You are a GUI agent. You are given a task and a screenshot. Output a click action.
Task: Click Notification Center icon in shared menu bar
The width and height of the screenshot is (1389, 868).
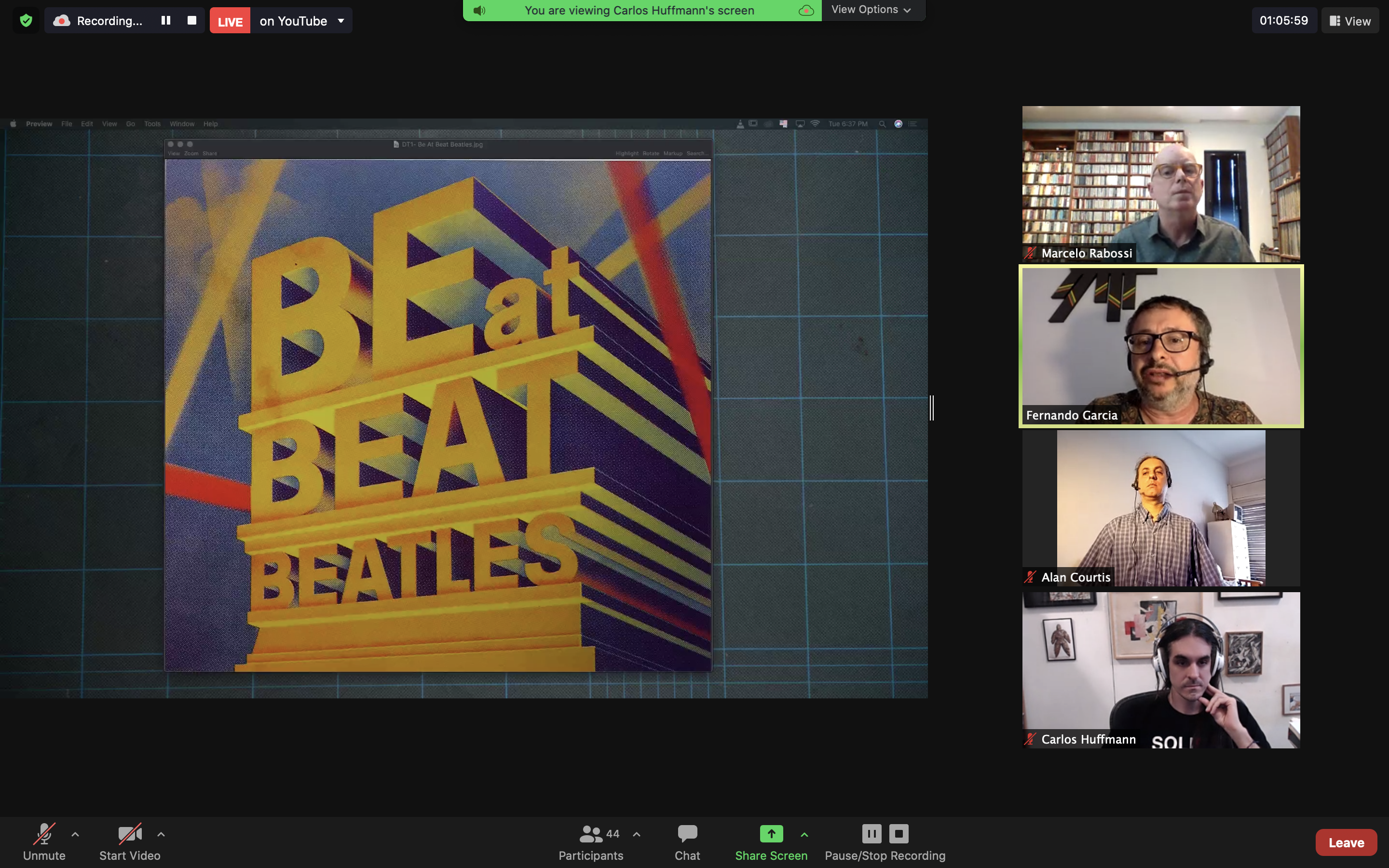tap(912, 123)
